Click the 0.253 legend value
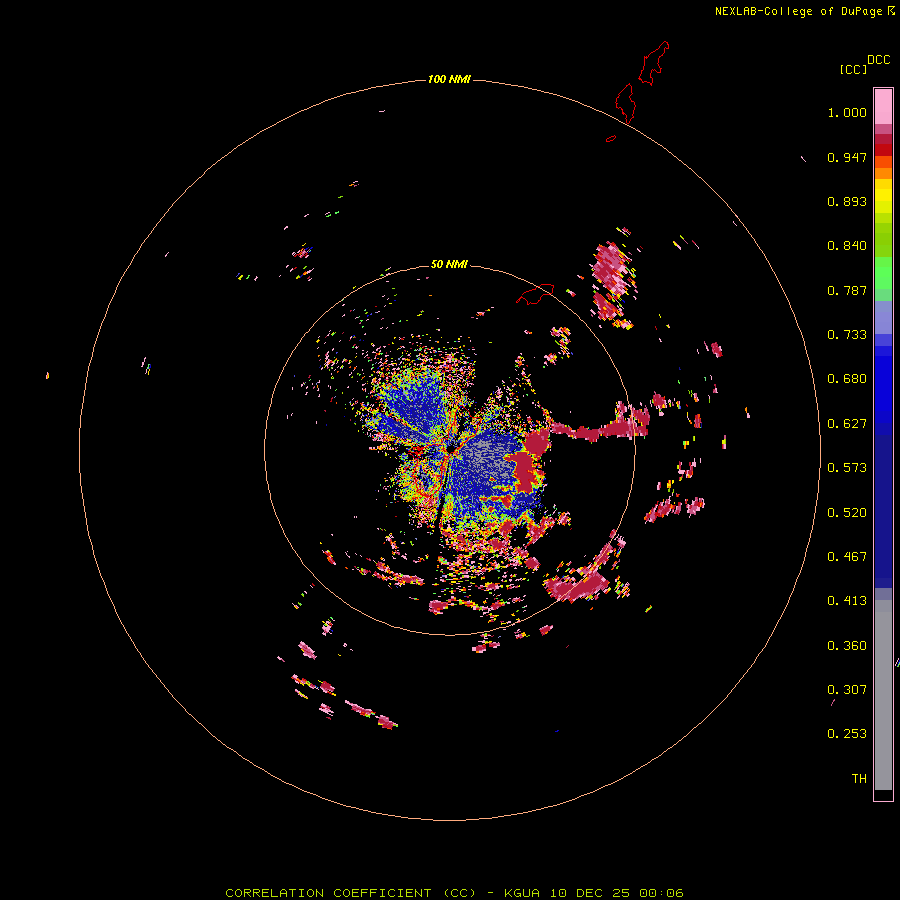This screenshot has height=900, width=900. 847,734
